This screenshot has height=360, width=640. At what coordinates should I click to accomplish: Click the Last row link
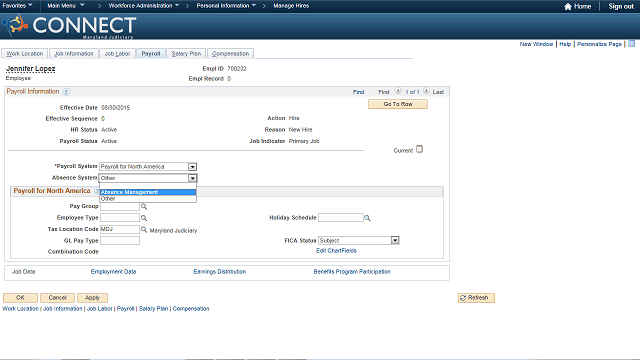(438, 92)
